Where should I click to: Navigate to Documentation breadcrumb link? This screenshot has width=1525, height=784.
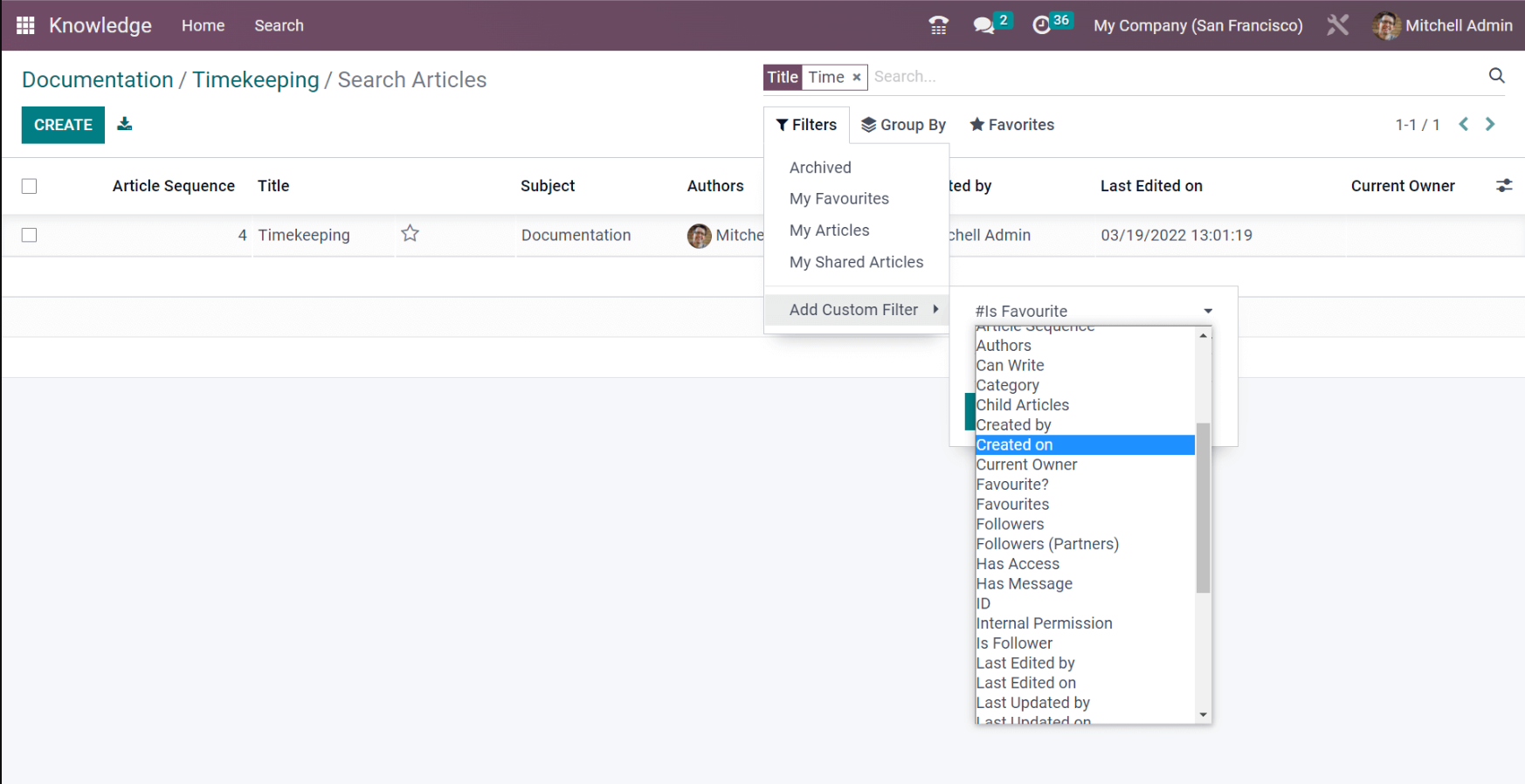98,79
